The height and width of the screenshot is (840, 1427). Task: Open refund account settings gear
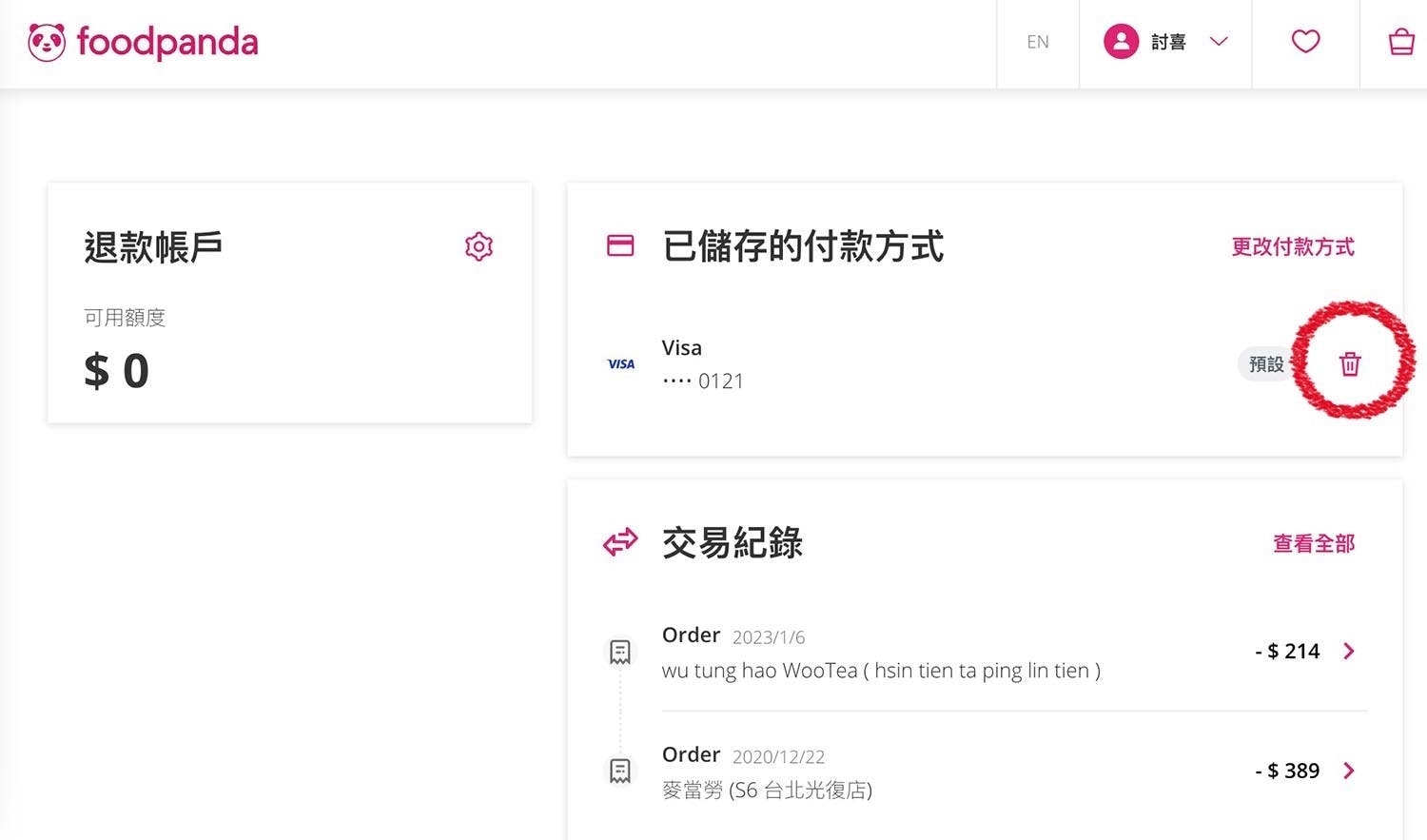tap(479, 246)
